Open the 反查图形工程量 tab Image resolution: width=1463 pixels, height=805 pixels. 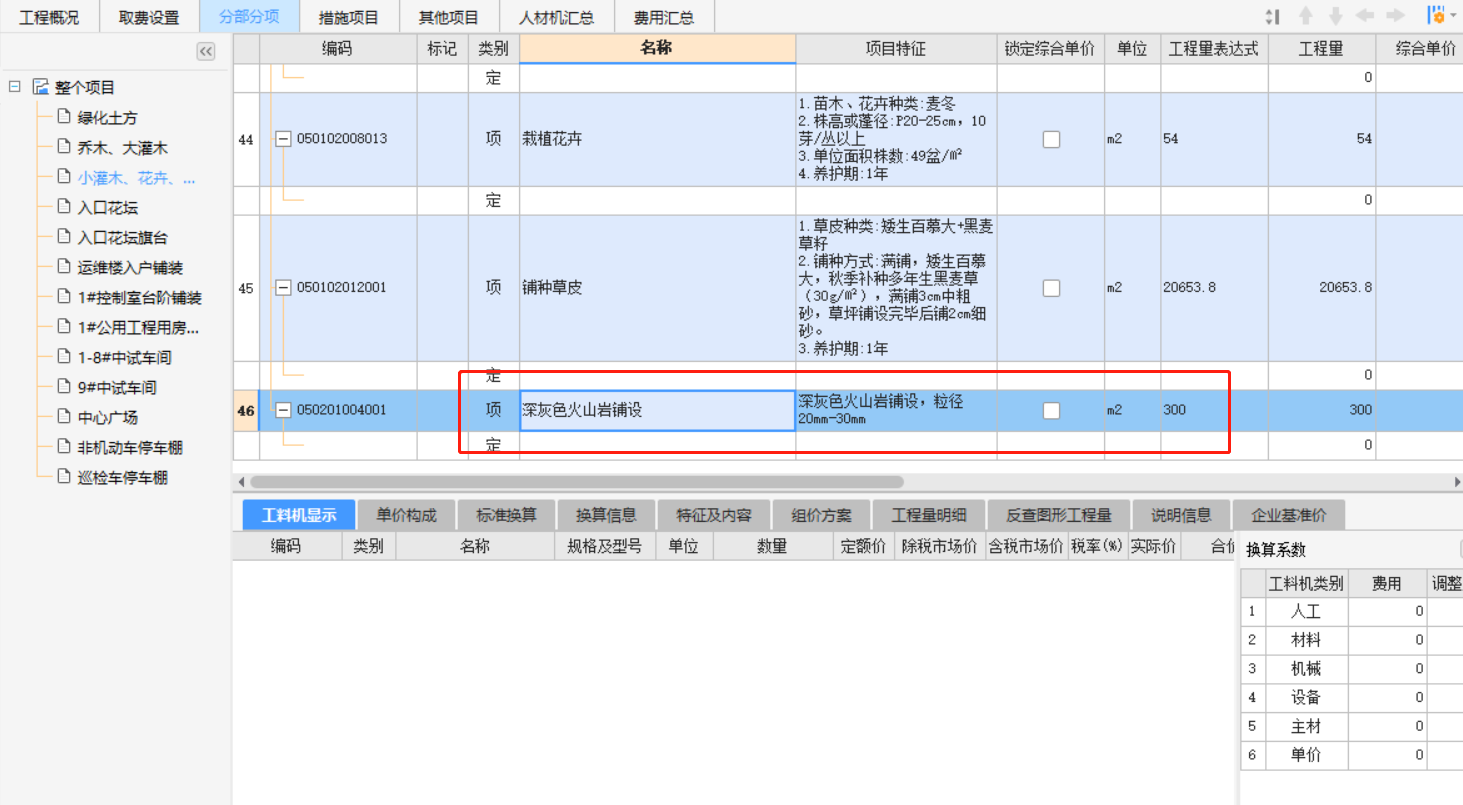1059,515
